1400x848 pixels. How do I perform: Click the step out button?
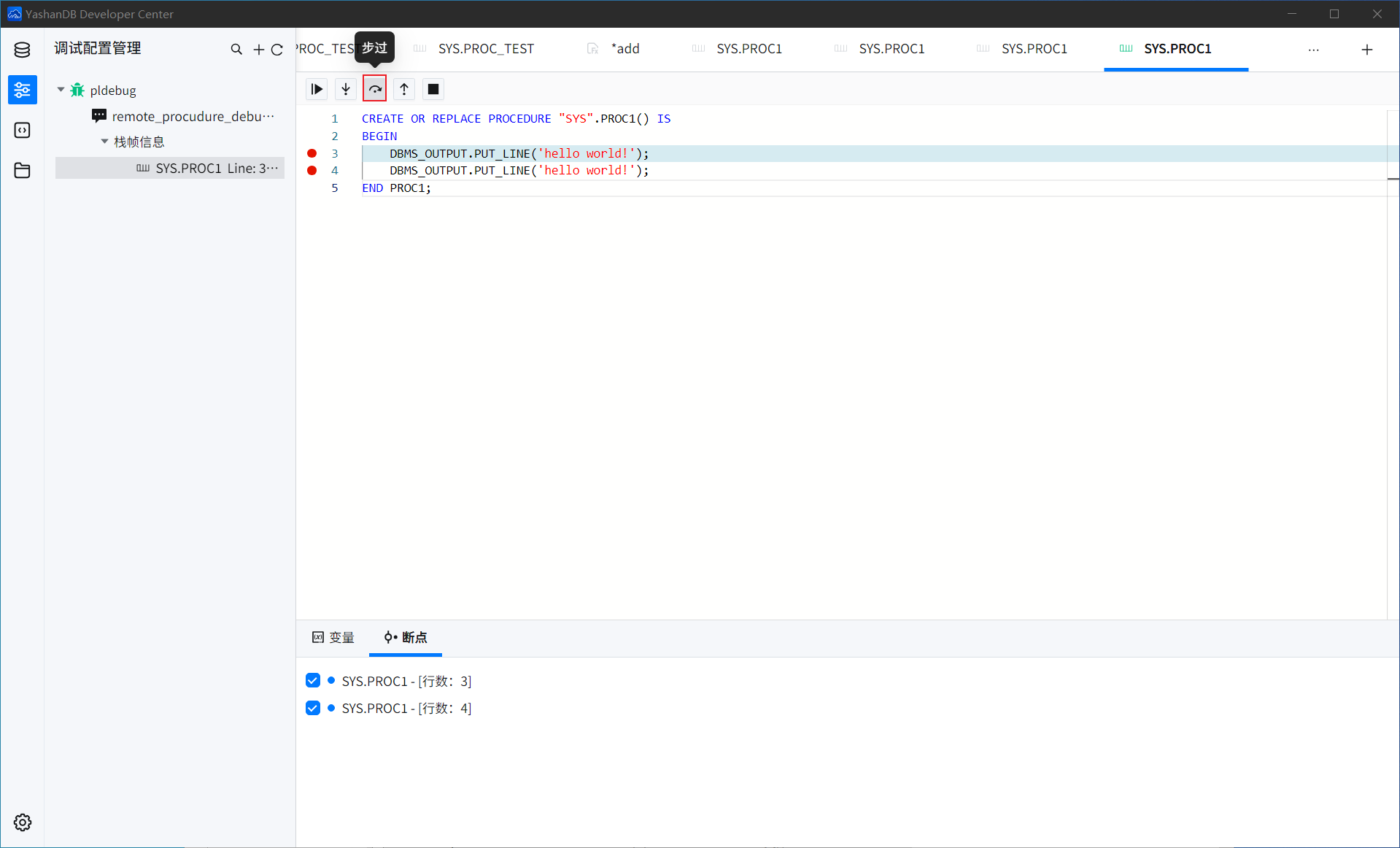click(404, 89)
